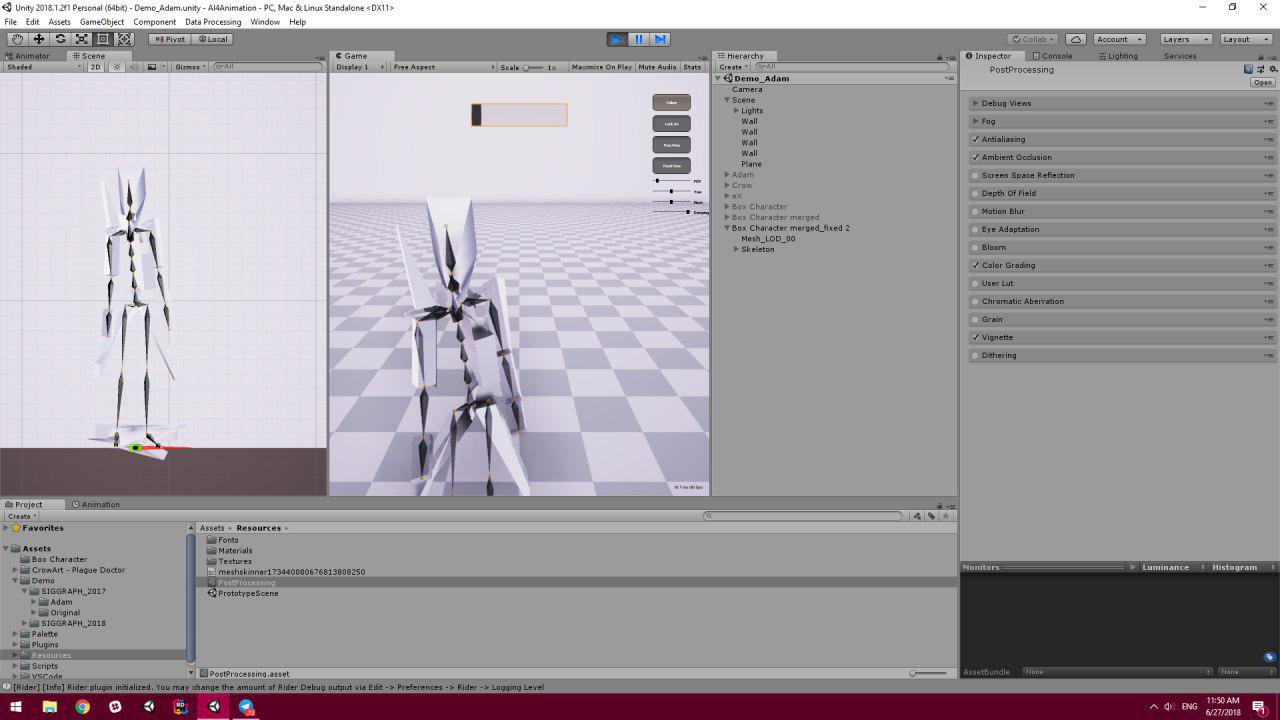
Task: Open the GameObject menu
Action: tap(101, 21)
